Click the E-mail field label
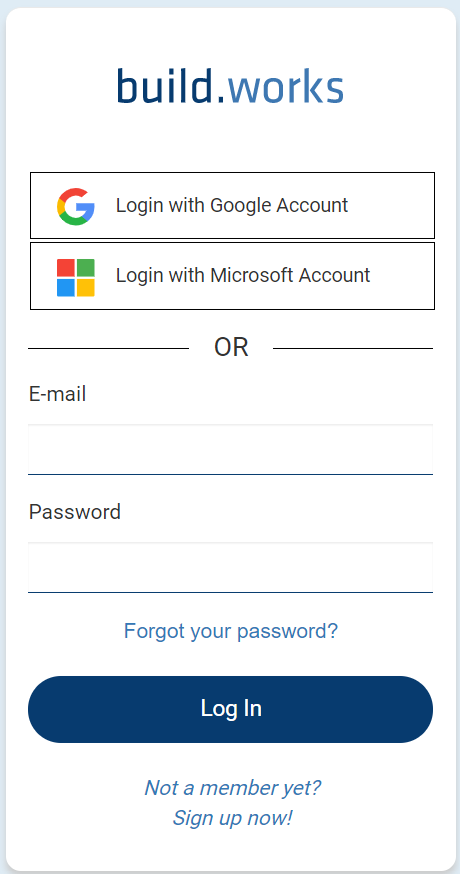This screenshot has width=460, height=874. click(x=57, y=395)
